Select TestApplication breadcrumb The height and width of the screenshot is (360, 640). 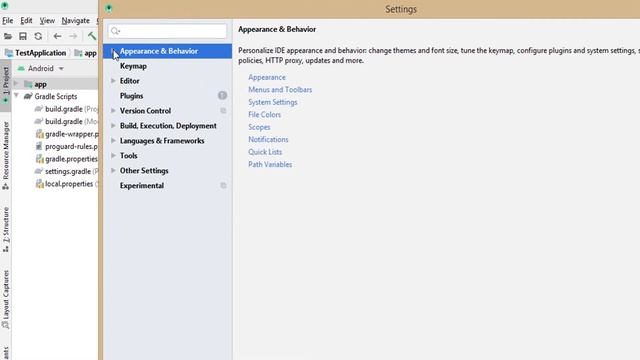click(36, 53)
